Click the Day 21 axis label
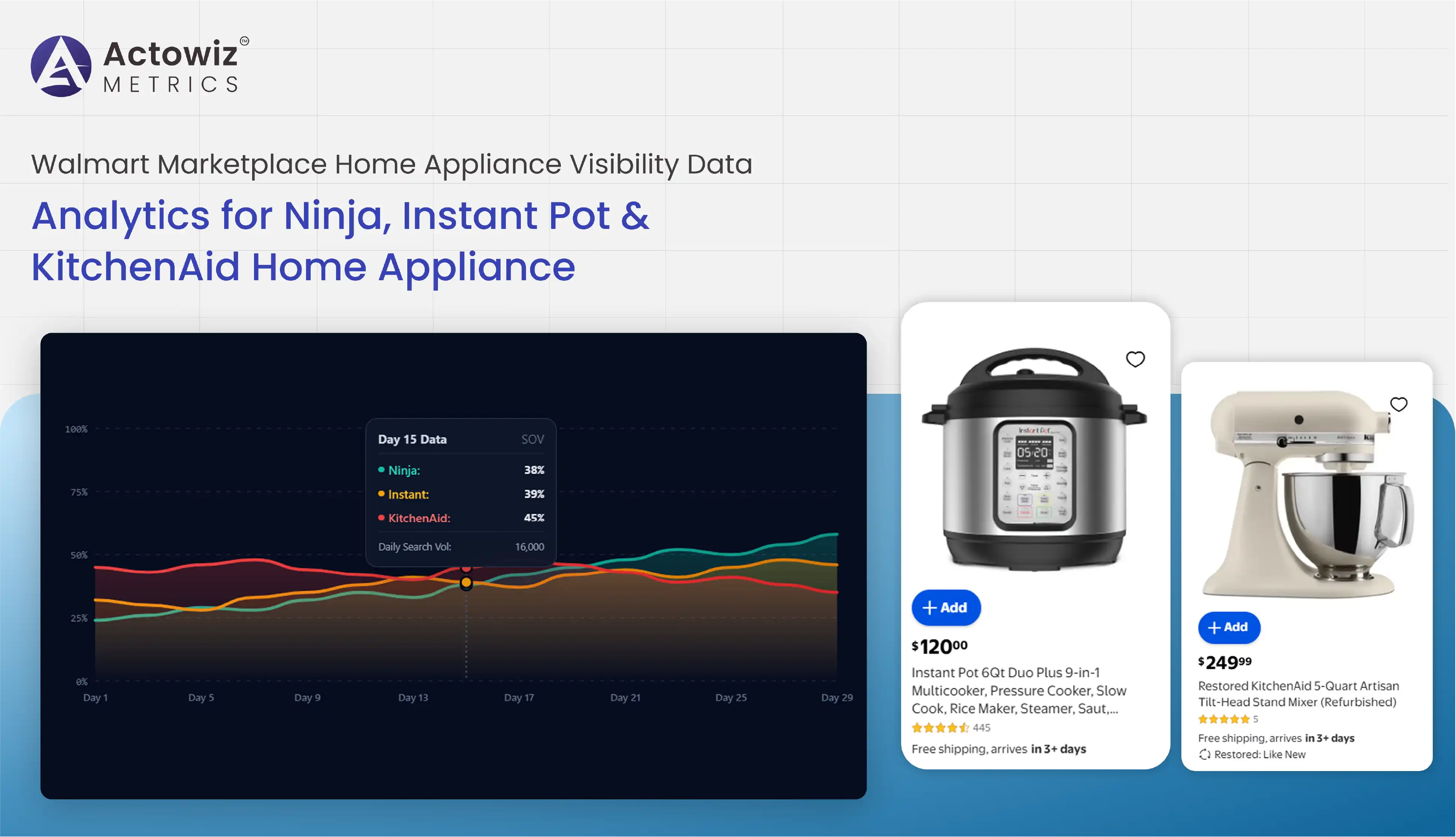 pyautogui.click(x=625, y=698)
